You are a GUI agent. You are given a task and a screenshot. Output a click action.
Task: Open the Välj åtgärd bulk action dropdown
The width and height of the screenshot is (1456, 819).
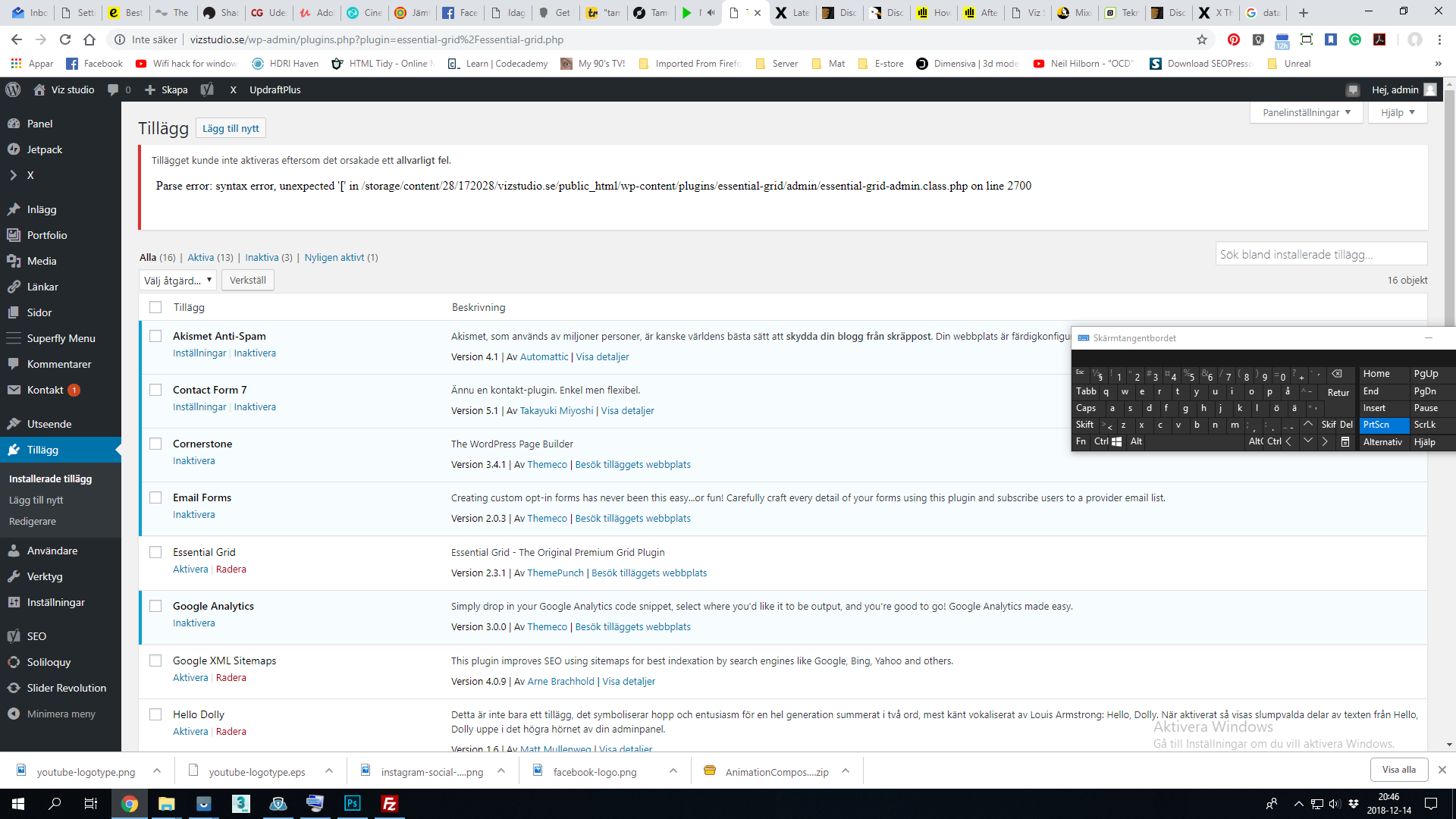click(x=177, y=281)
